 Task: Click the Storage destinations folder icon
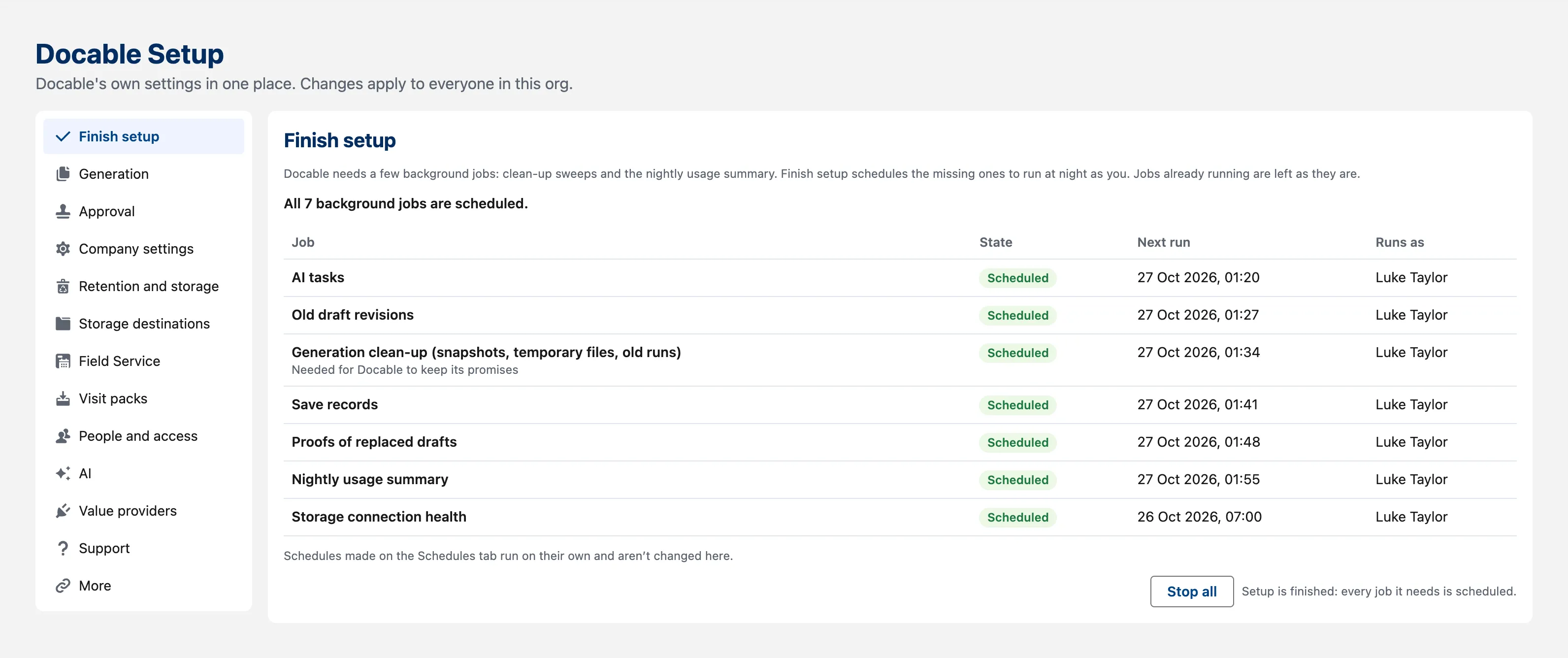coord(63,324)
